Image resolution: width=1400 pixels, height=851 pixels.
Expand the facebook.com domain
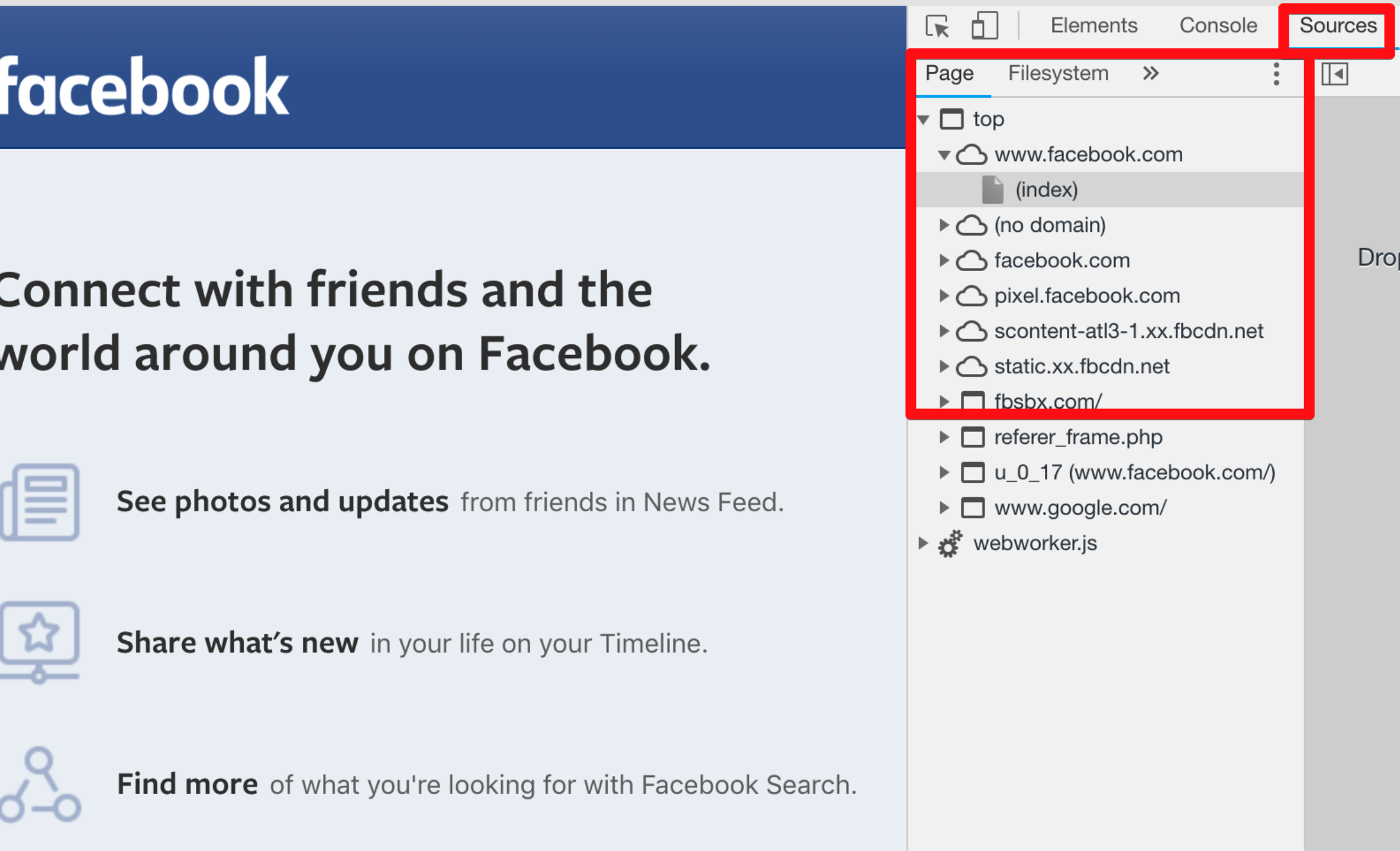click(x=944, y=260)
